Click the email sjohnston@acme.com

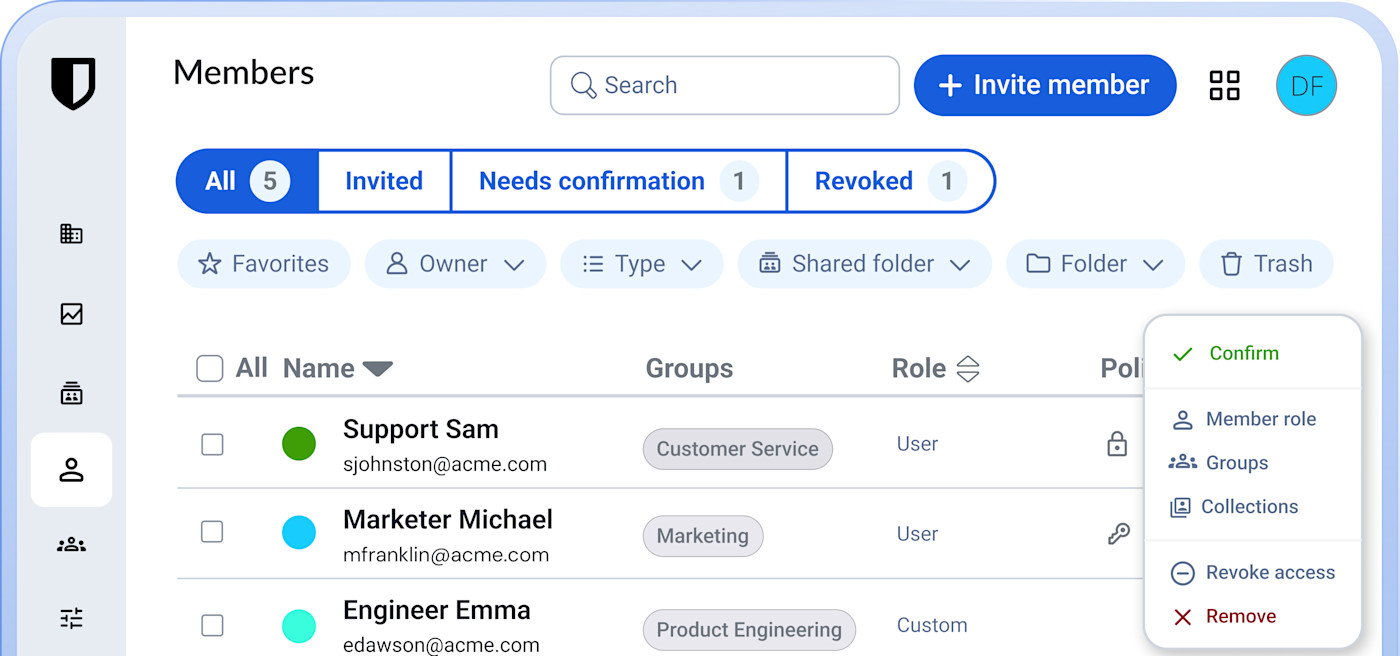445,464
